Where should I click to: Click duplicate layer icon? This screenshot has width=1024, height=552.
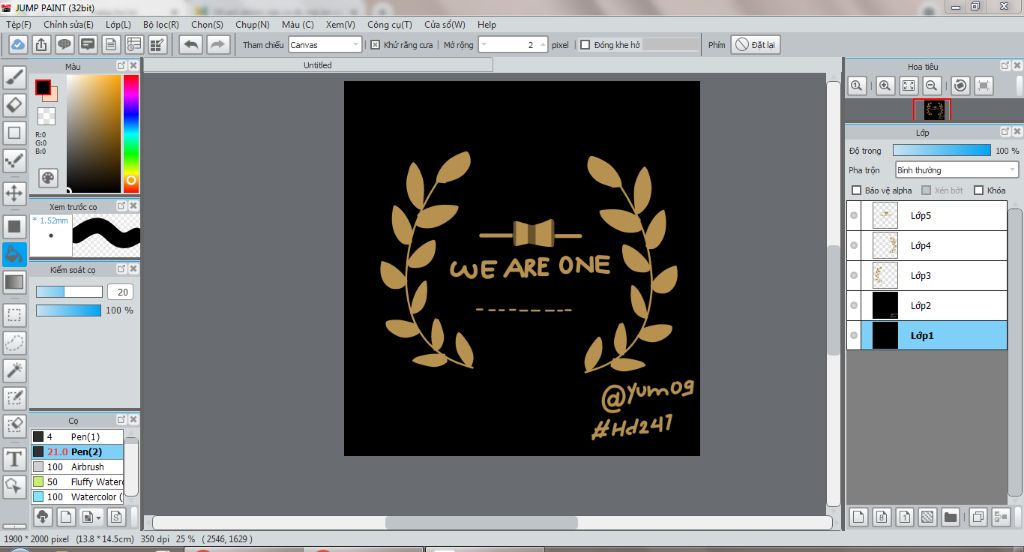978,517
